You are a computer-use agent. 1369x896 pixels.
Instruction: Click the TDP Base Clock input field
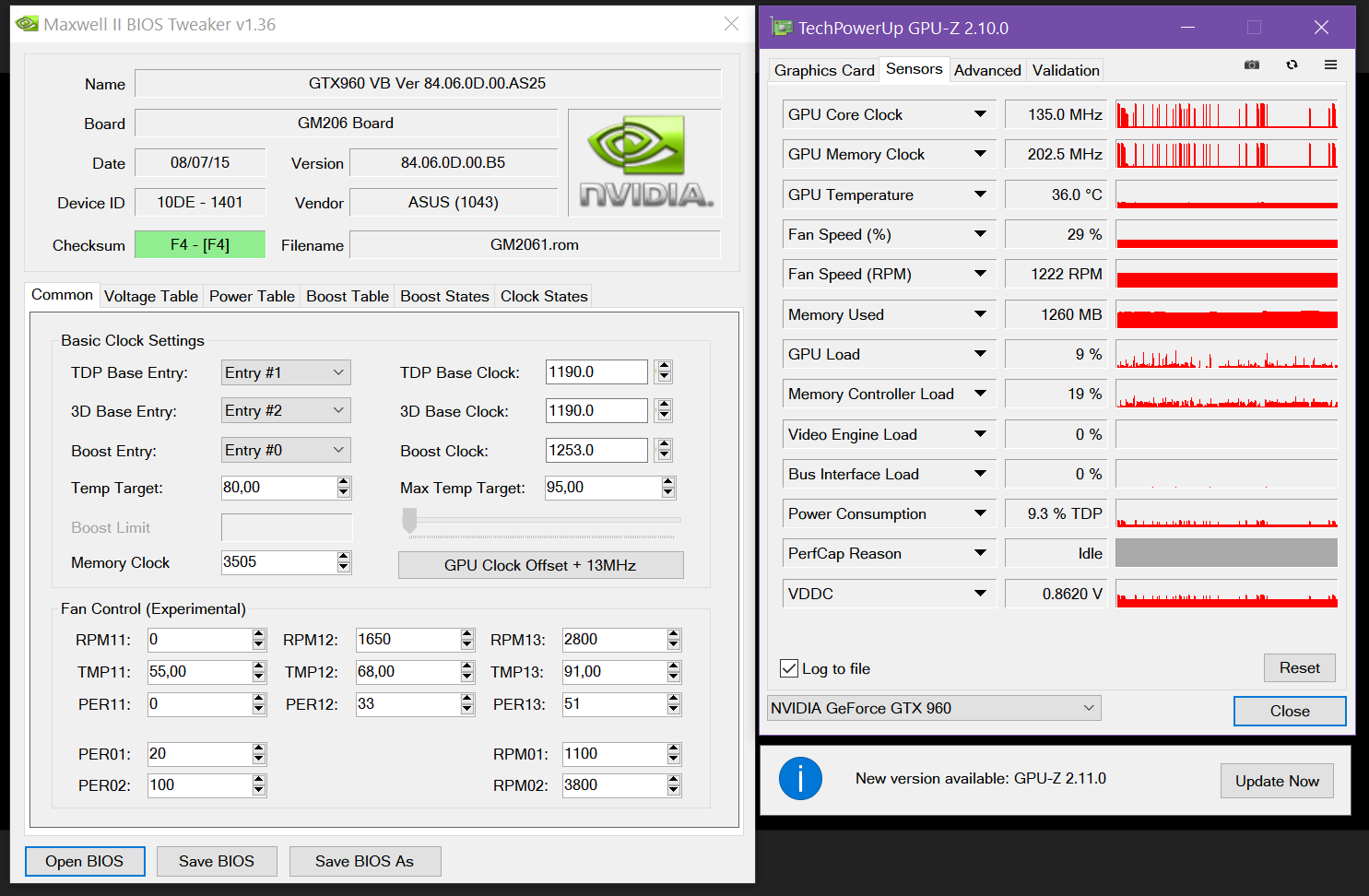596,372
